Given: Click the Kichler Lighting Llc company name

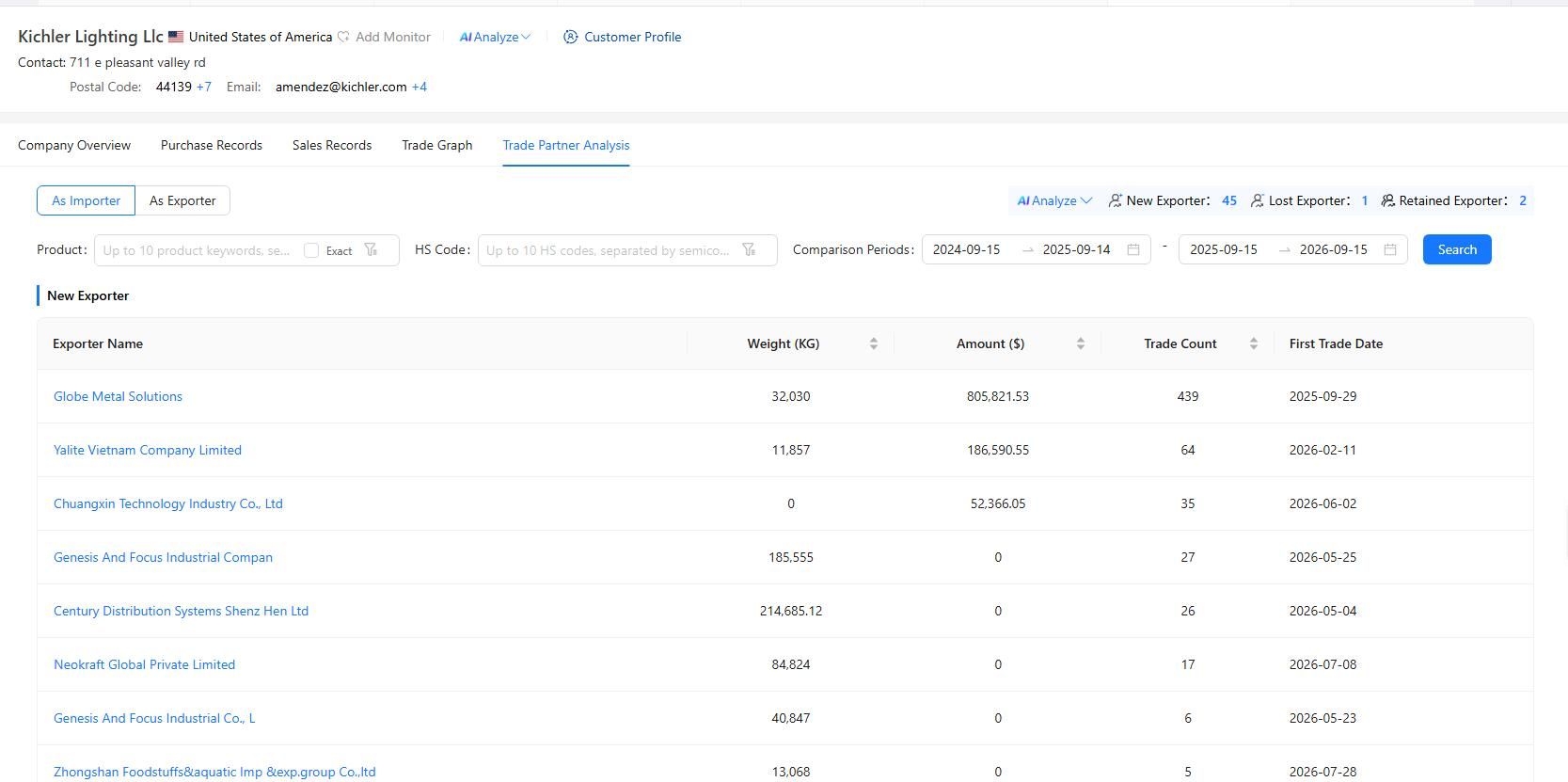Looking at the screenshot, I should tap(90, 37).
